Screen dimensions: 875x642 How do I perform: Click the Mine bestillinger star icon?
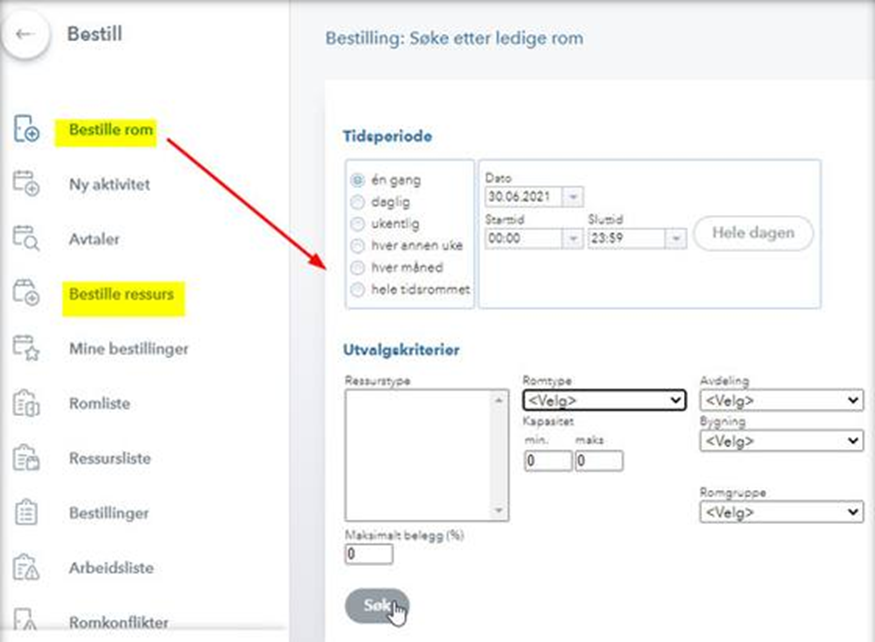click(x=26, y=349)
